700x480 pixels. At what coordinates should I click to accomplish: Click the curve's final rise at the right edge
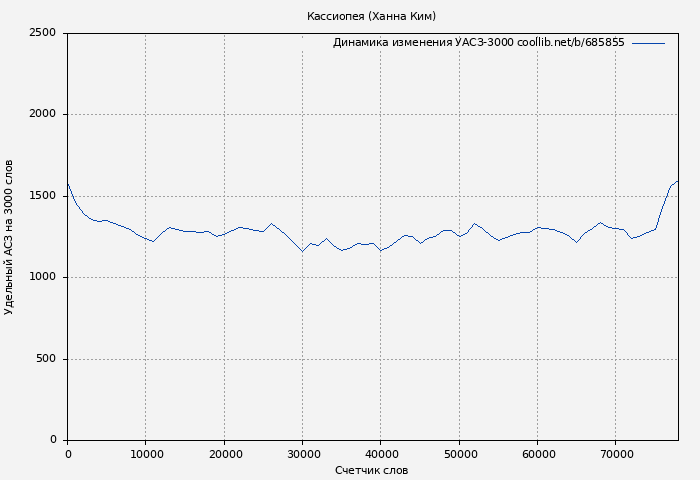coord(674,183)
